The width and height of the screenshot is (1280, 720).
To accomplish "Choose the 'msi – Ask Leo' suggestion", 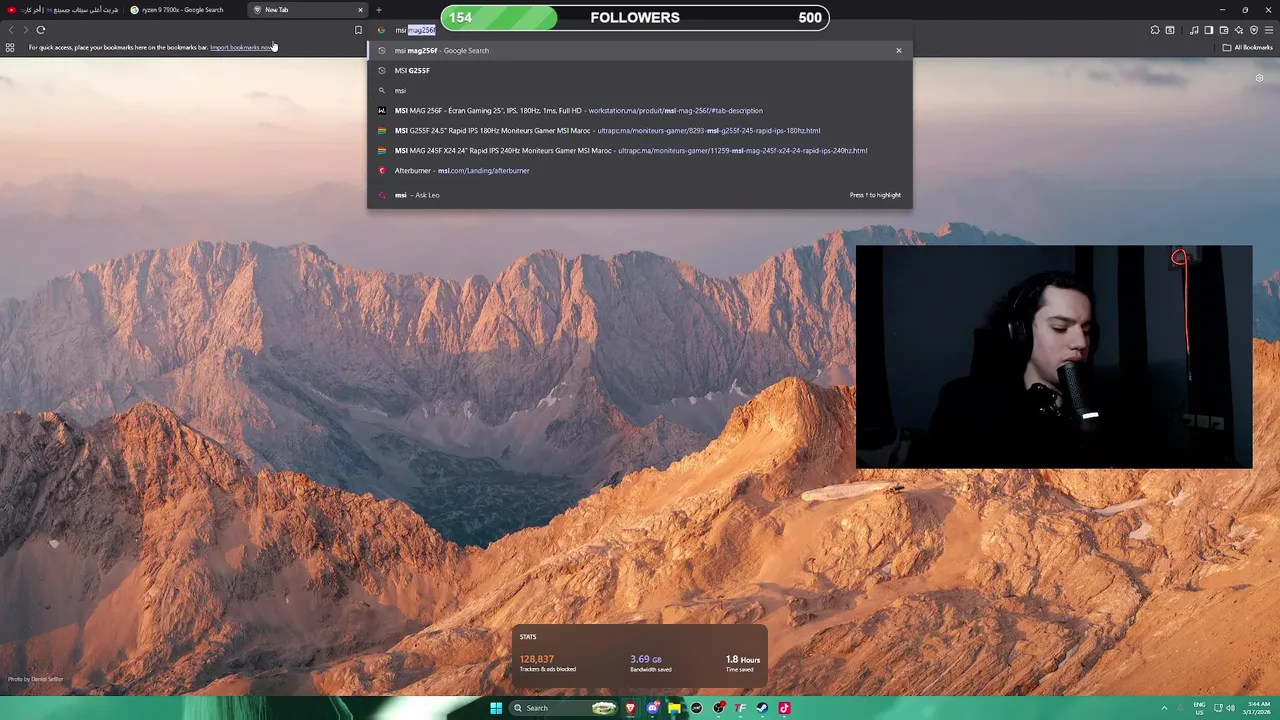I will tap(640, 195).
